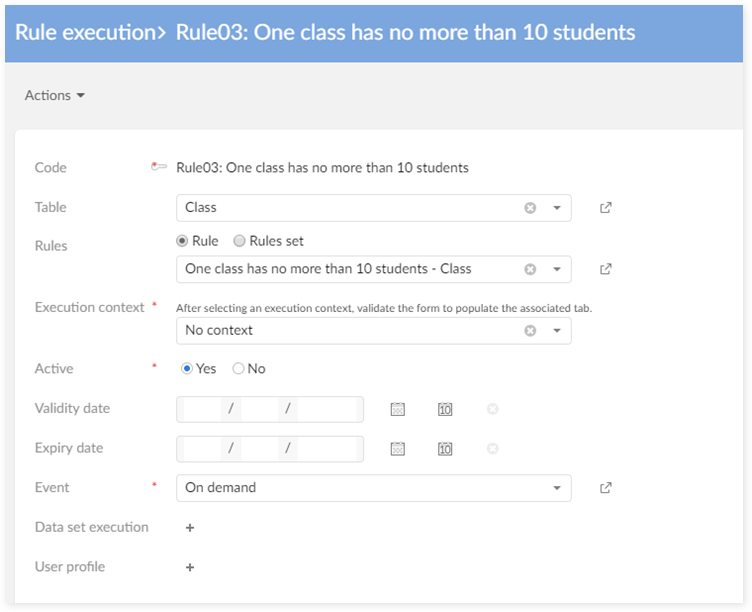The height and width of the screenshot is (612, 752).
Task: Clear the Class value in Table field
Action: (x=530, y=208)
